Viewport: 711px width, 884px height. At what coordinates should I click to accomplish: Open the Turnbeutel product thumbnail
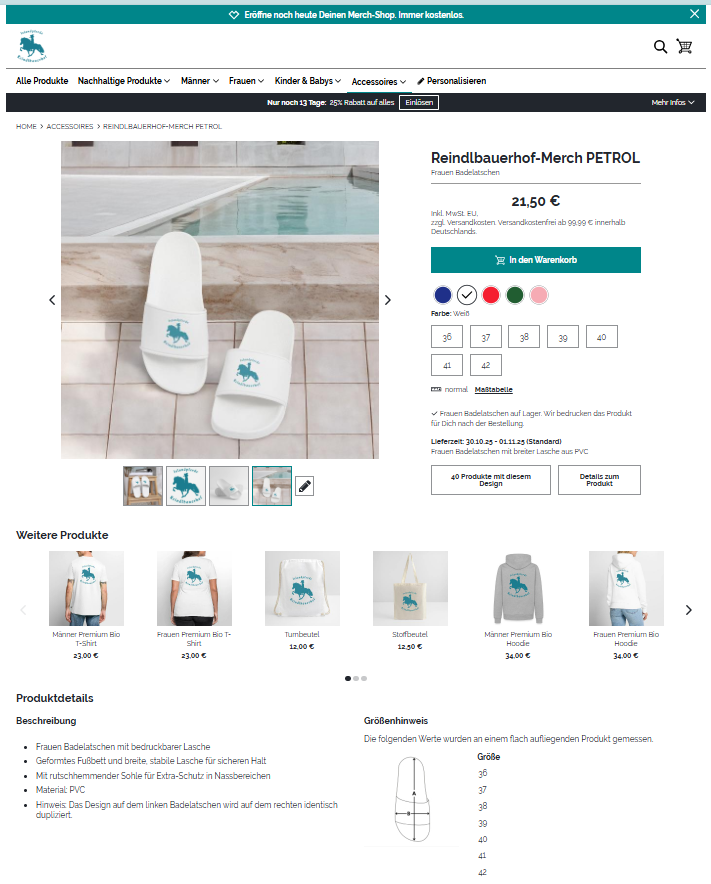pyautogui.click(x=302, y=589)
